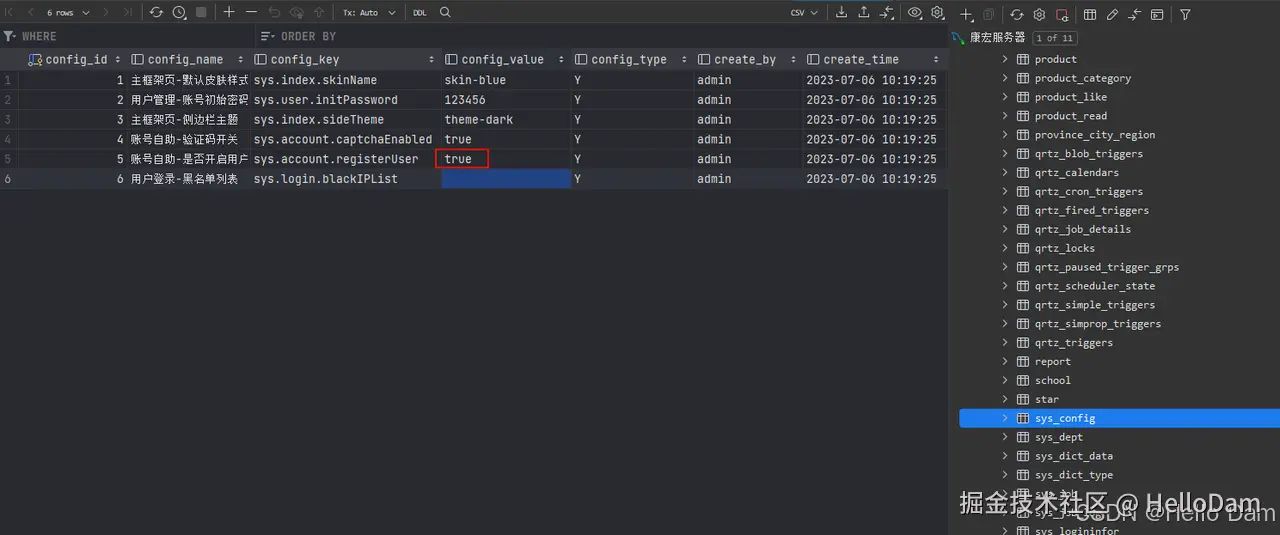
Task: Select the qrtz_job_details table
Action: [x=1082, y=229]
